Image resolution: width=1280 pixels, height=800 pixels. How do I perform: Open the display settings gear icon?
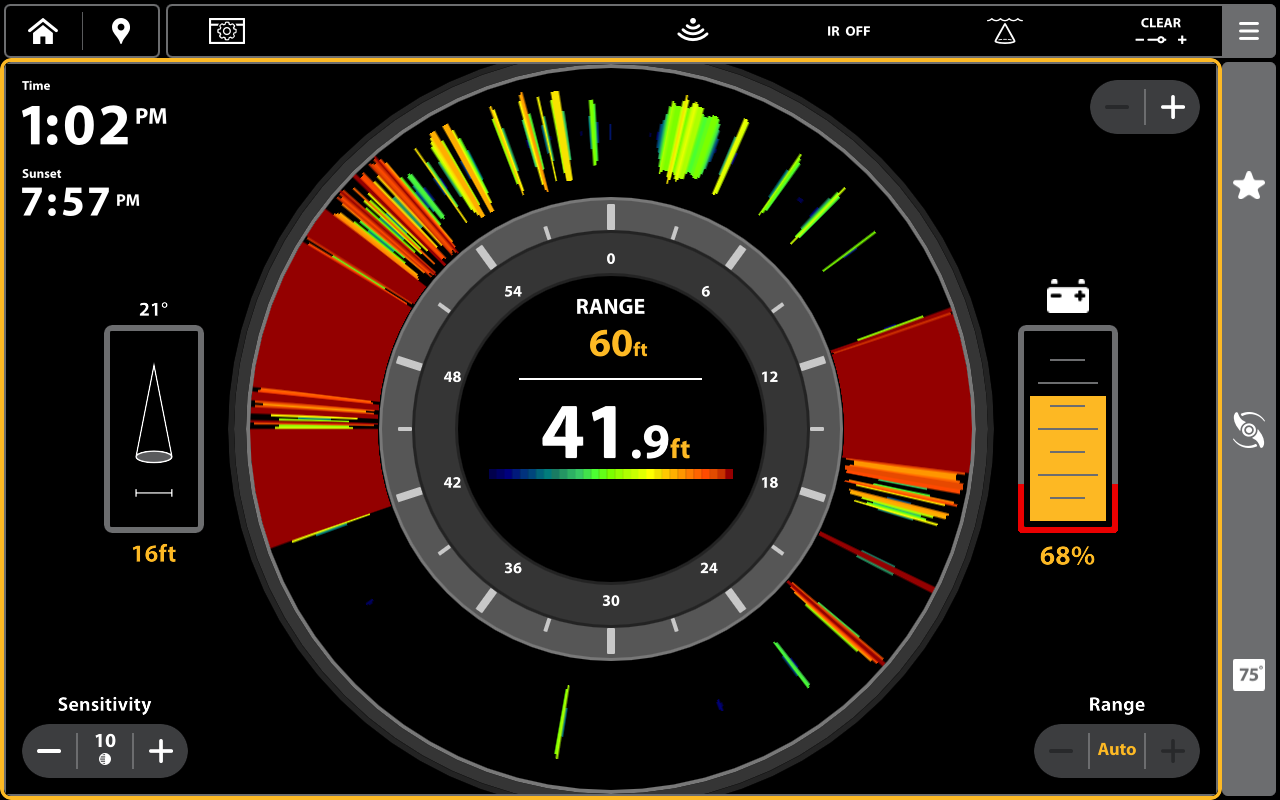[x=227, y=31]
